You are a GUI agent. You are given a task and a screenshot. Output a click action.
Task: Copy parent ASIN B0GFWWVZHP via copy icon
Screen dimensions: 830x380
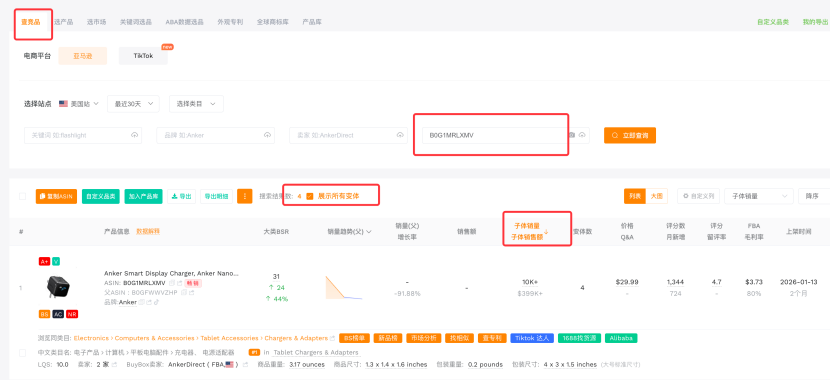tap(184, 292)
